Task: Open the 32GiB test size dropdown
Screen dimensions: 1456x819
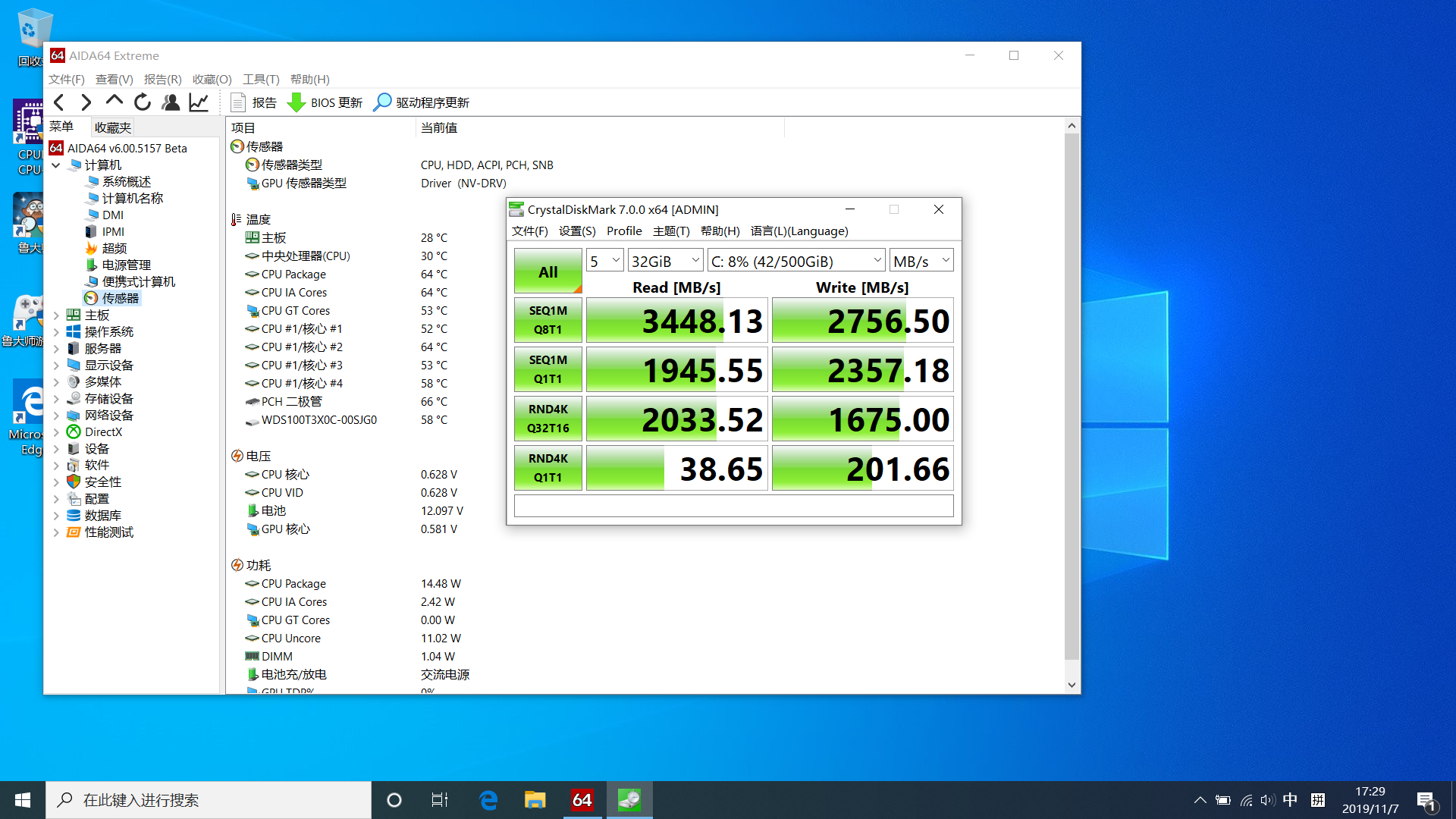Action: (665, 261)
